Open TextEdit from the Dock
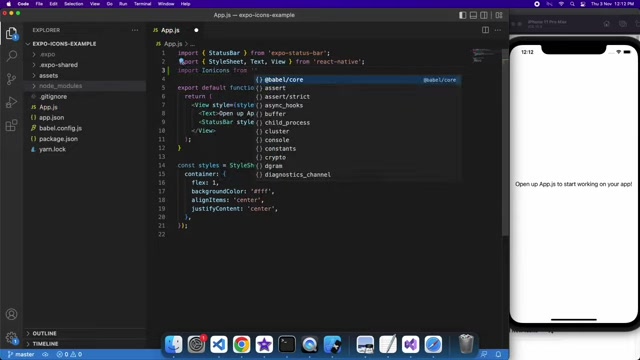This screenshot has height=360, width=640. pyautogui.click(x=388, y=344)
